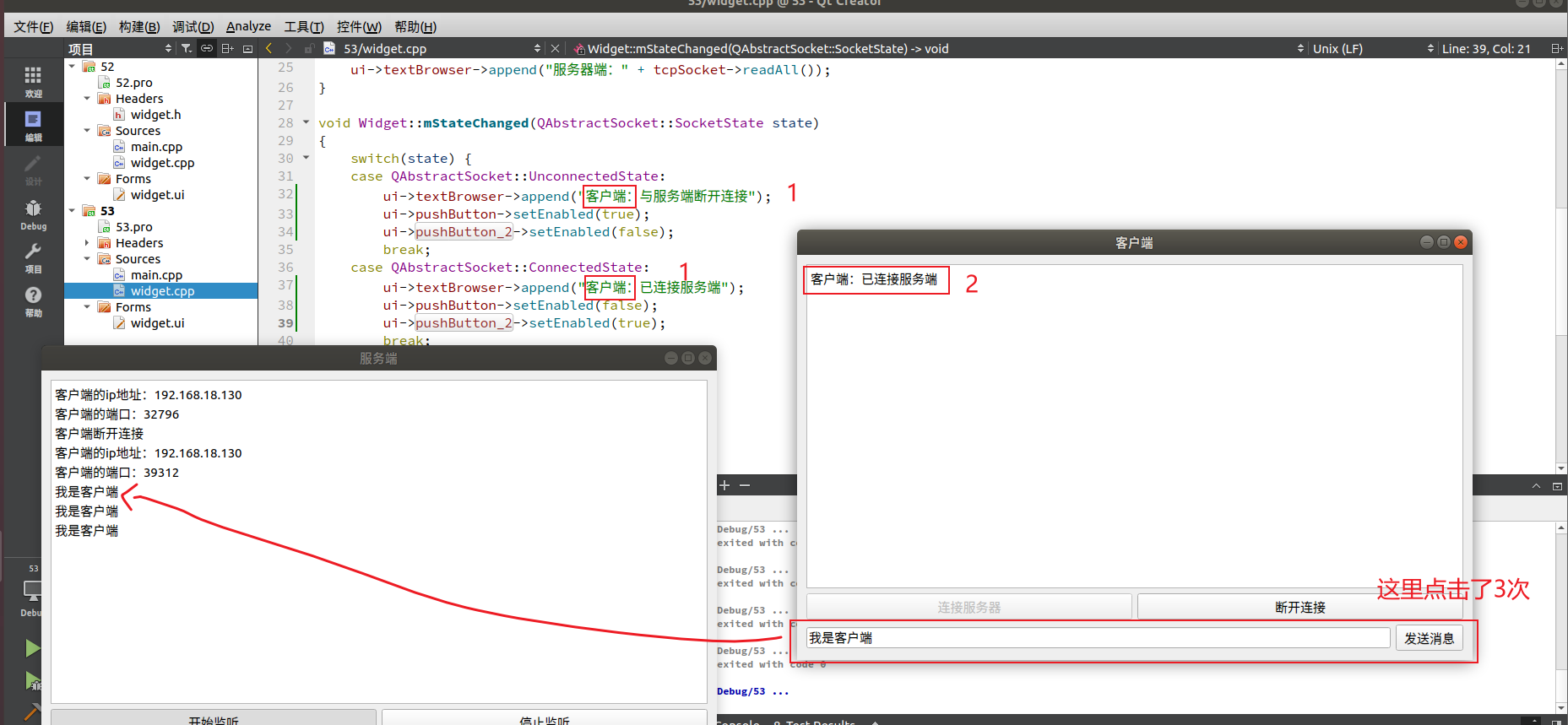Start debugging with the debug-run button

point(33,680)
